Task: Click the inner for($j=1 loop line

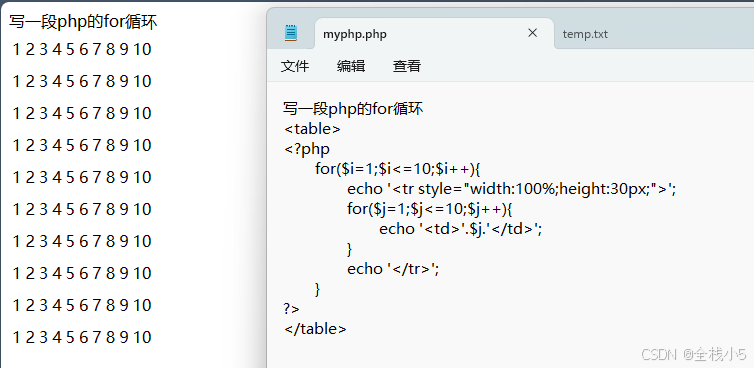Action: pyautogui.click(x=431, y=209)
